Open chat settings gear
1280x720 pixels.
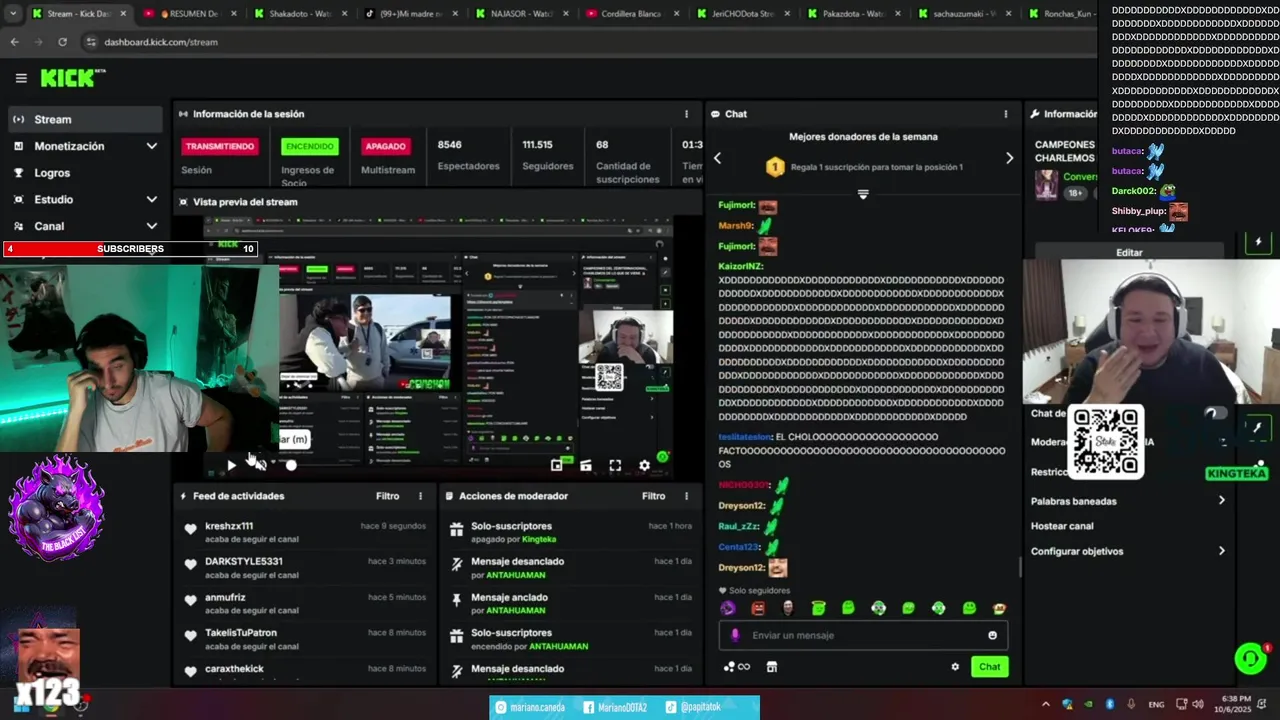coord(955,667)
